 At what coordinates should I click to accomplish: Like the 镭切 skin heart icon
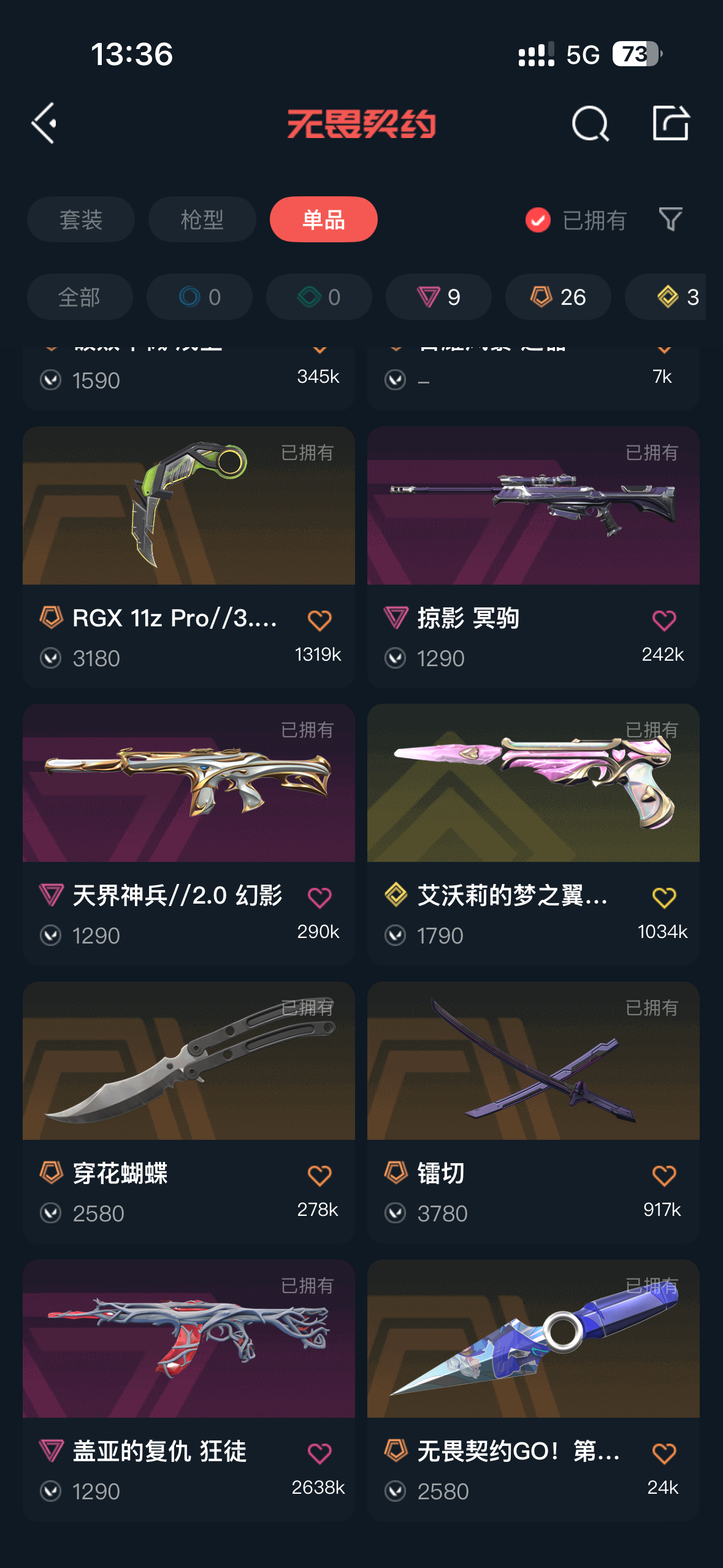coord(664,1175)
